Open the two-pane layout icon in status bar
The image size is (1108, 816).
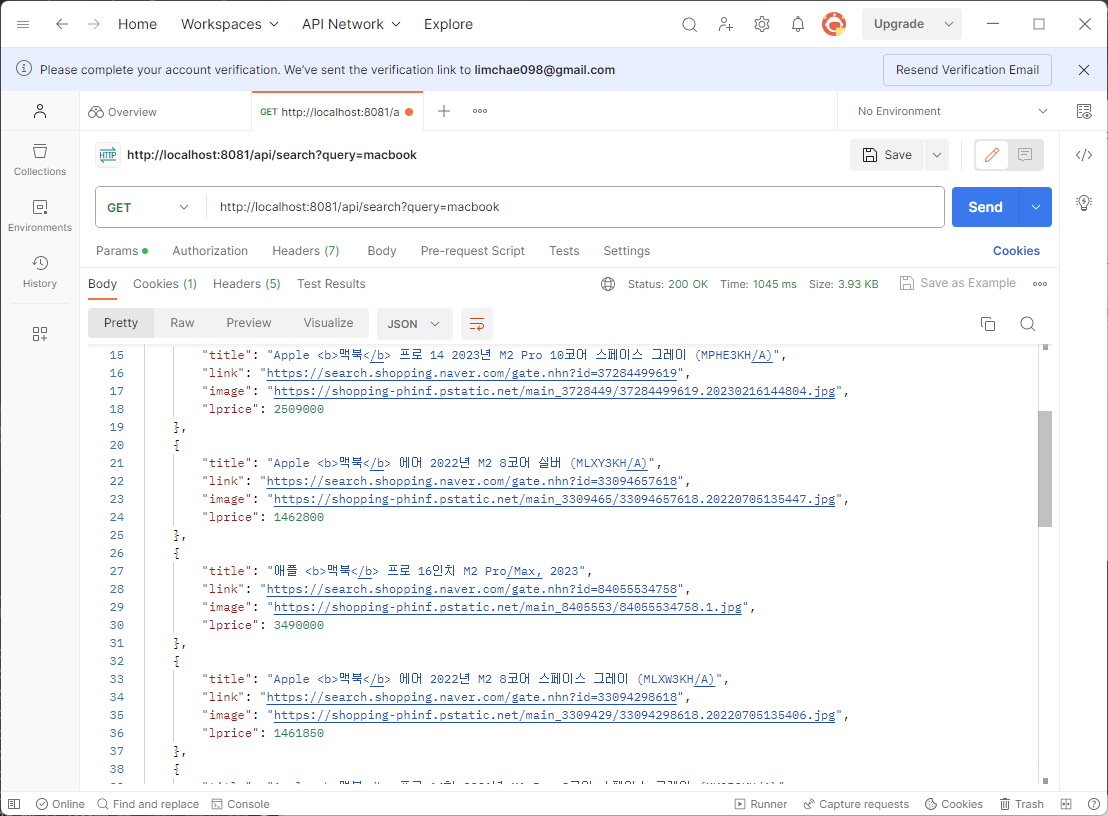(1066, 804)
